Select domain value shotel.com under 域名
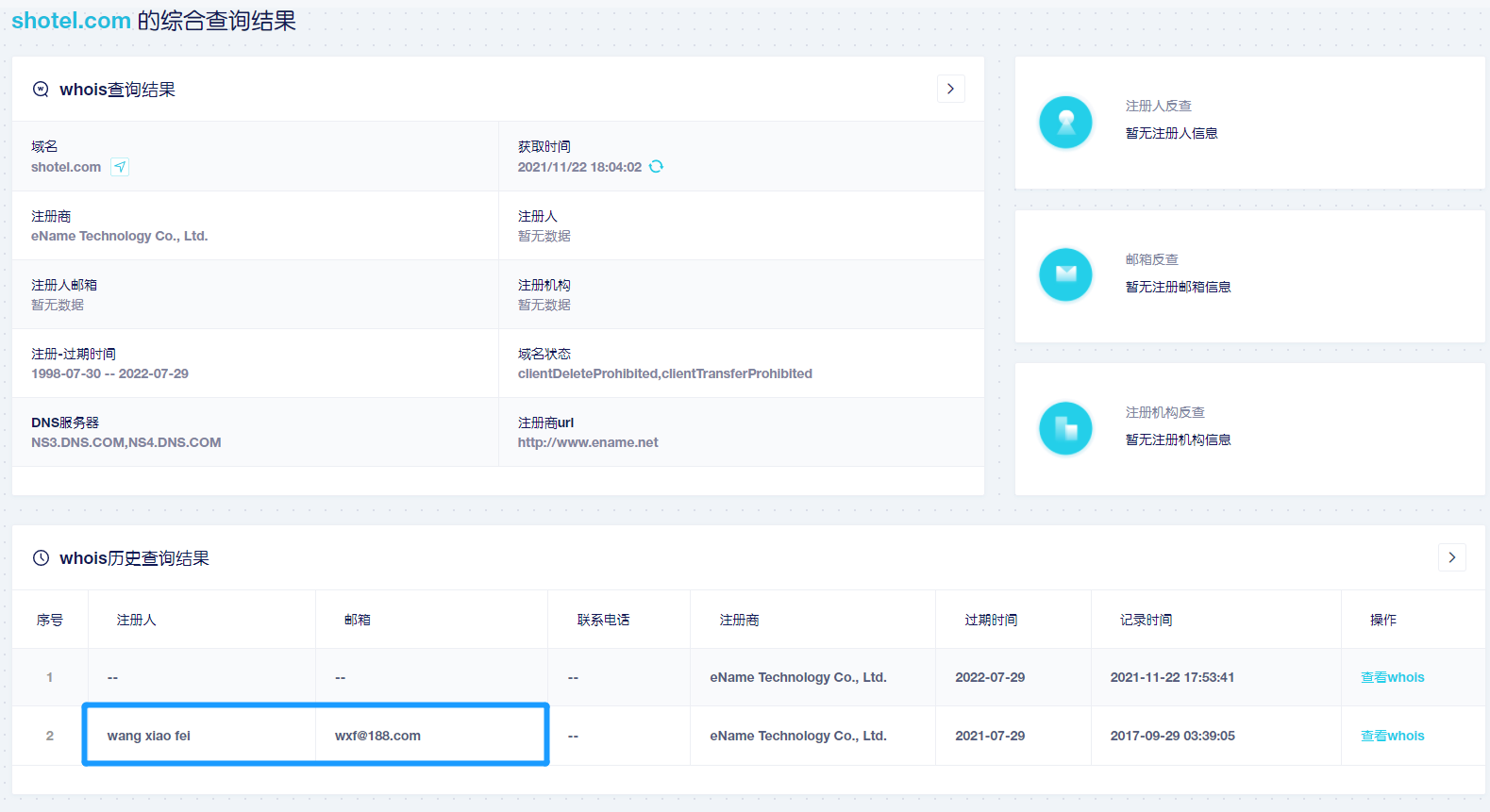 [66, 167]
